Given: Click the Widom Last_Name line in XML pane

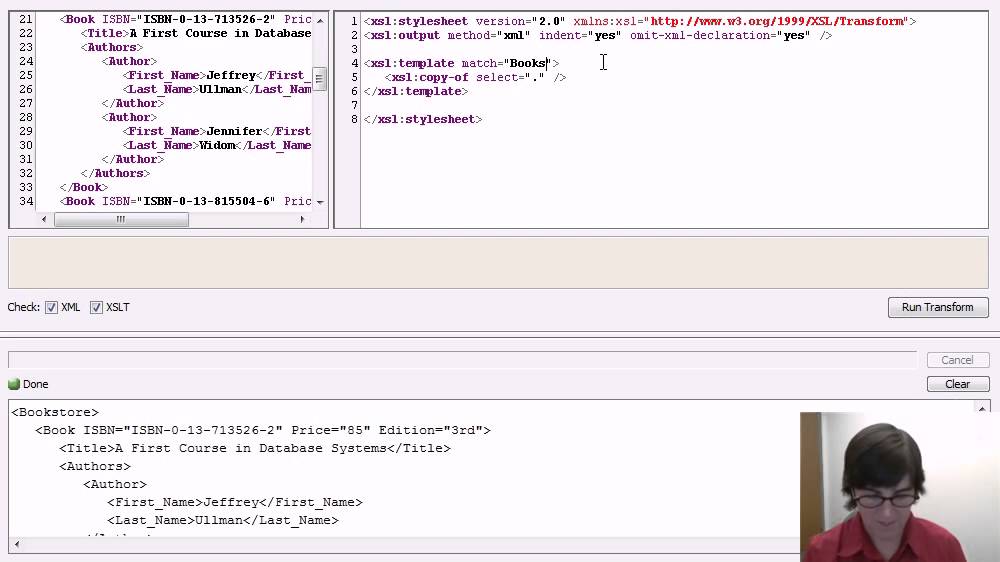Looking at the screenshot, I should click(217, 145).
